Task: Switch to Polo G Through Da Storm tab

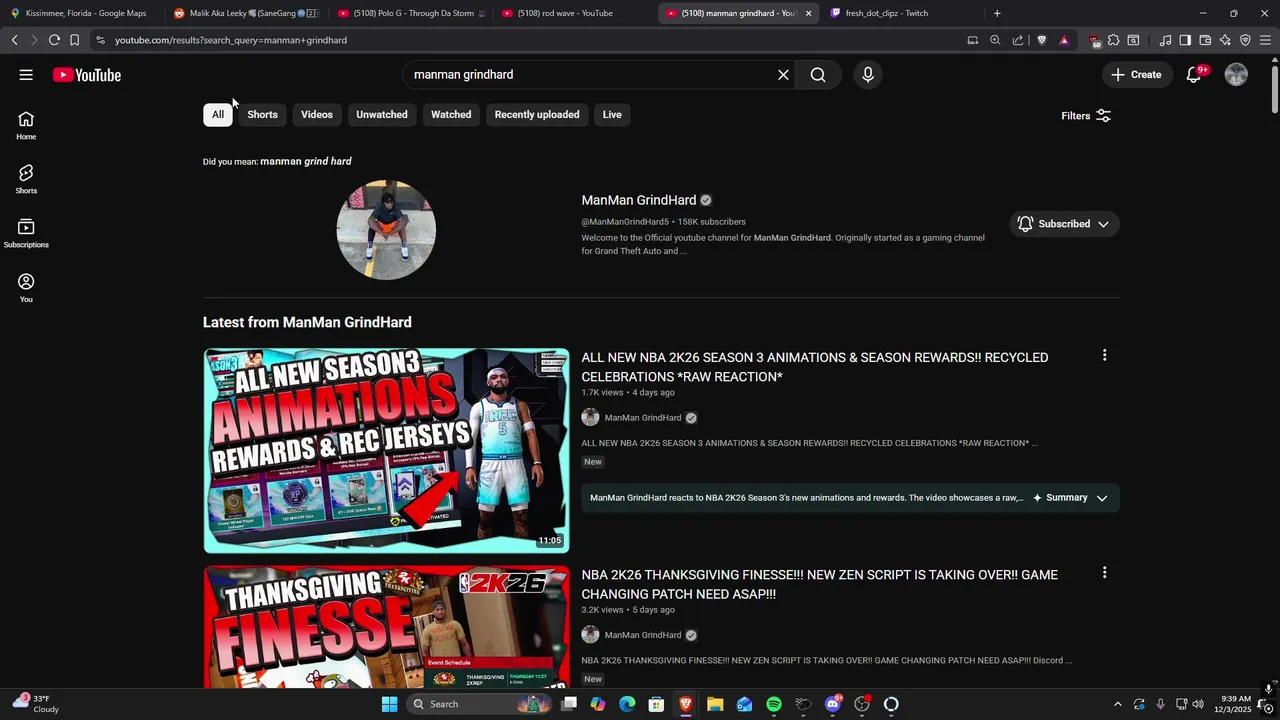Action: pos(411,13)
